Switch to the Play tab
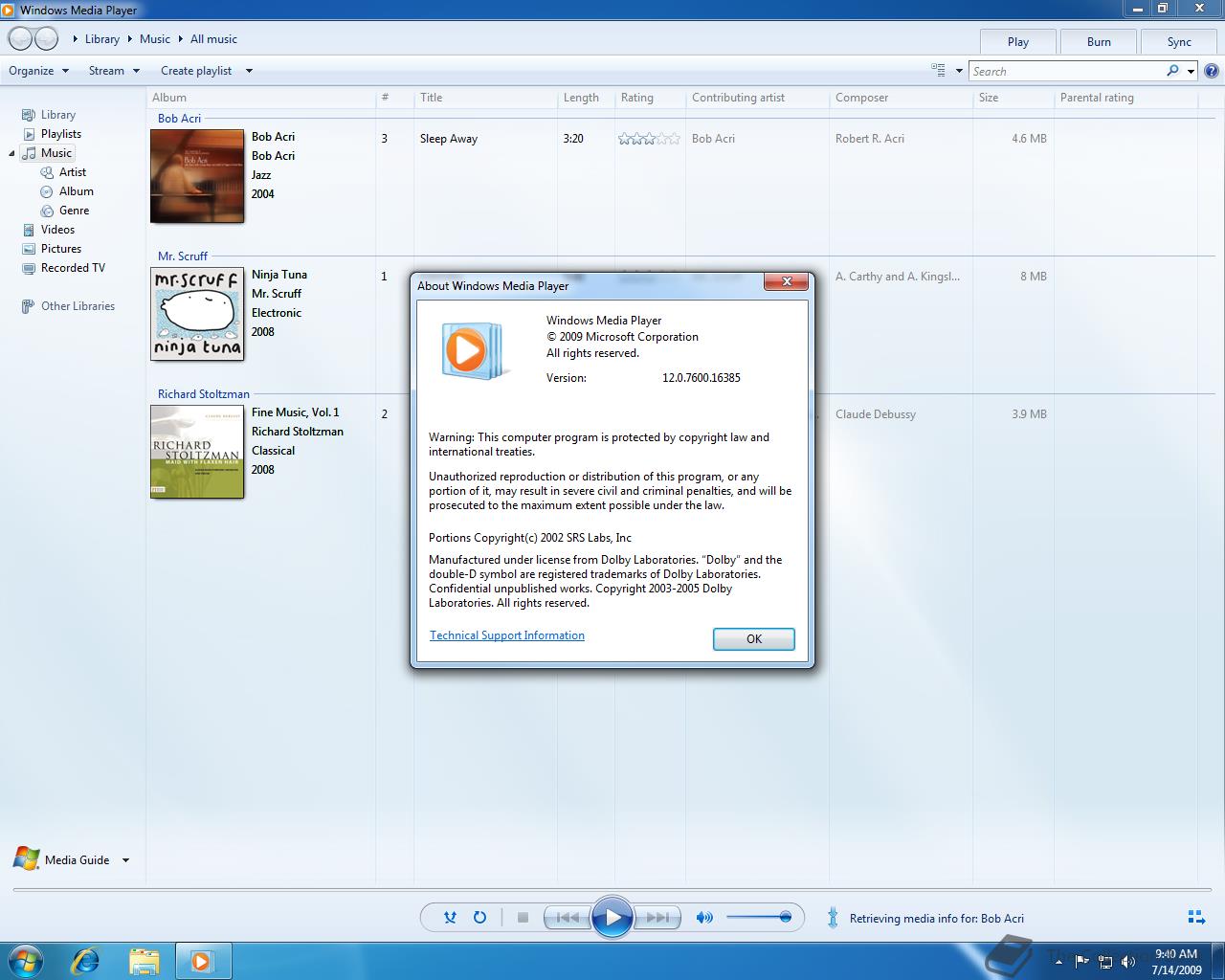The width and height of the screenshot is (1225, 980). coord(1017,42)
